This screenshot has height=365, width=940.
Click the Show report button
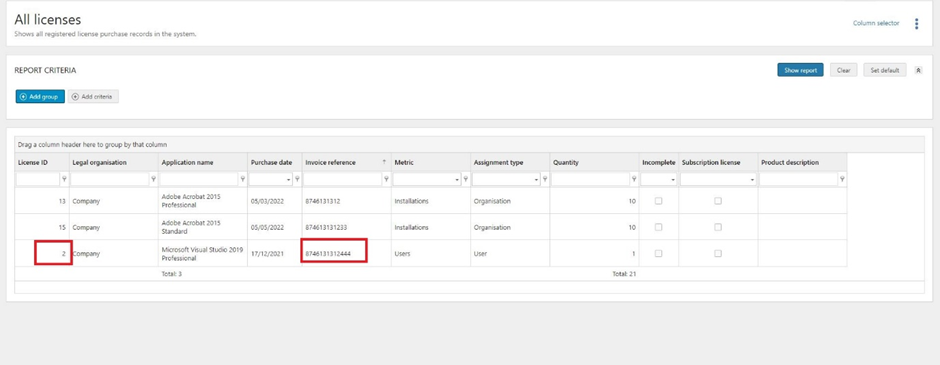click(800, 70)
